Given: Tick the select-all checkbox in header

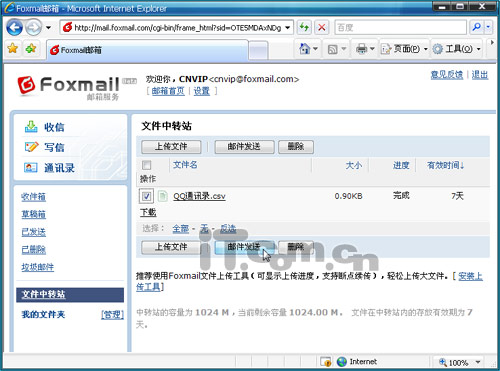Looking at the screenshot, I should pyautogui.click(x=146, y=165).
